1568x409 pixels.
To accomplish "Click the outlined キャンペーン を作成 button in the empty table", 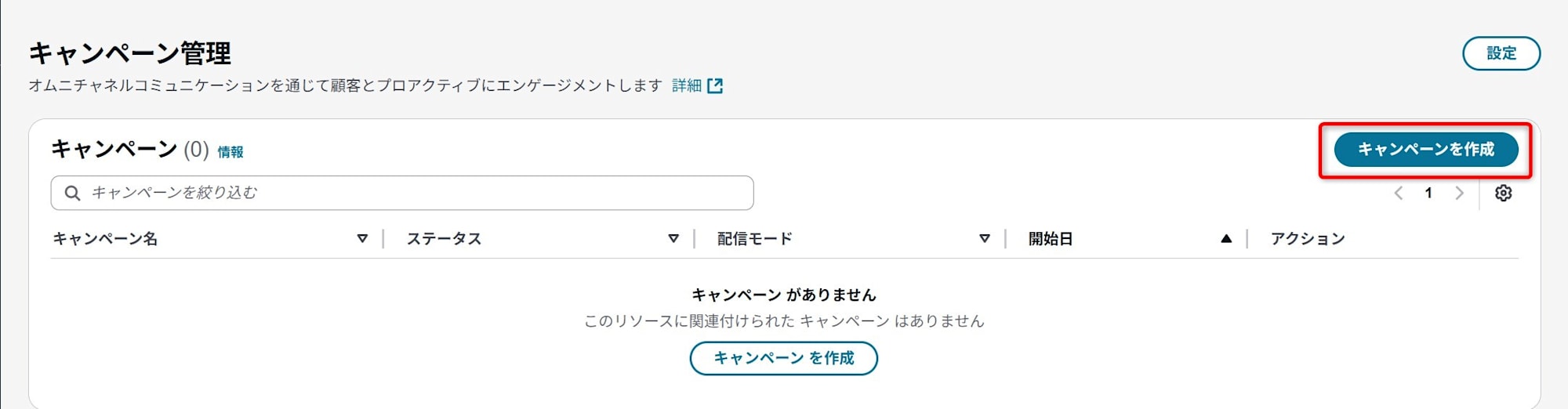I will coord(784,358).
